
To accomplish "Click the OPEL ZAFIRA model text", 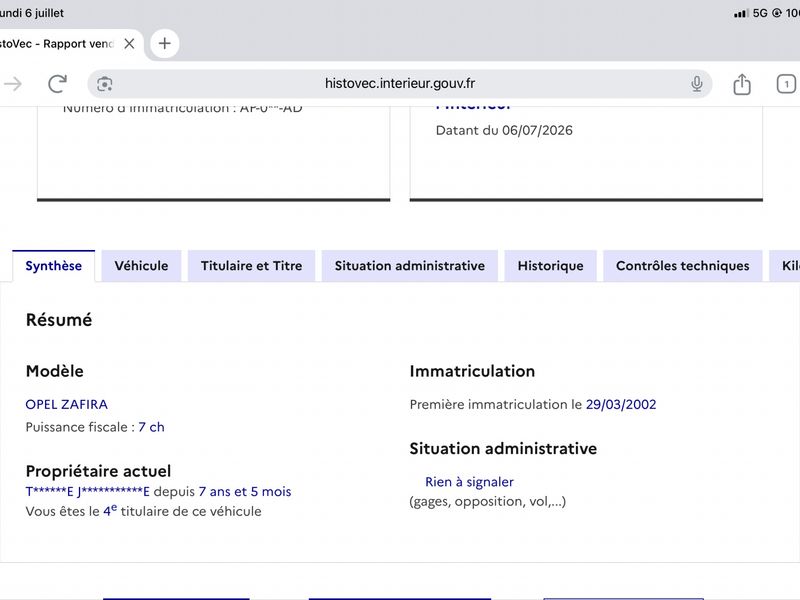I will (67, 405).
